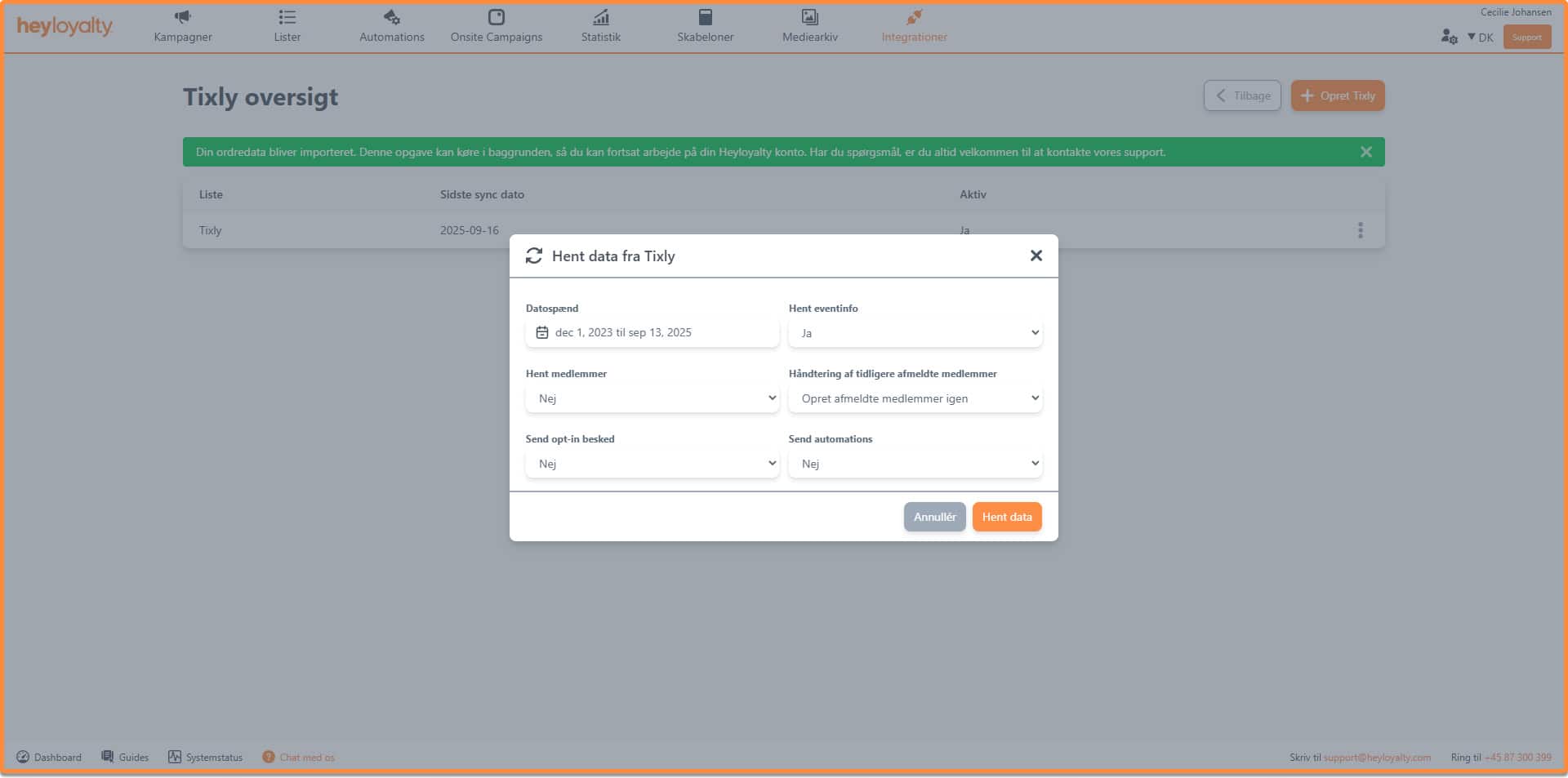1568x778 pixels.
Task: Click the Automations gear icon
Action: [x=391, y=17]
